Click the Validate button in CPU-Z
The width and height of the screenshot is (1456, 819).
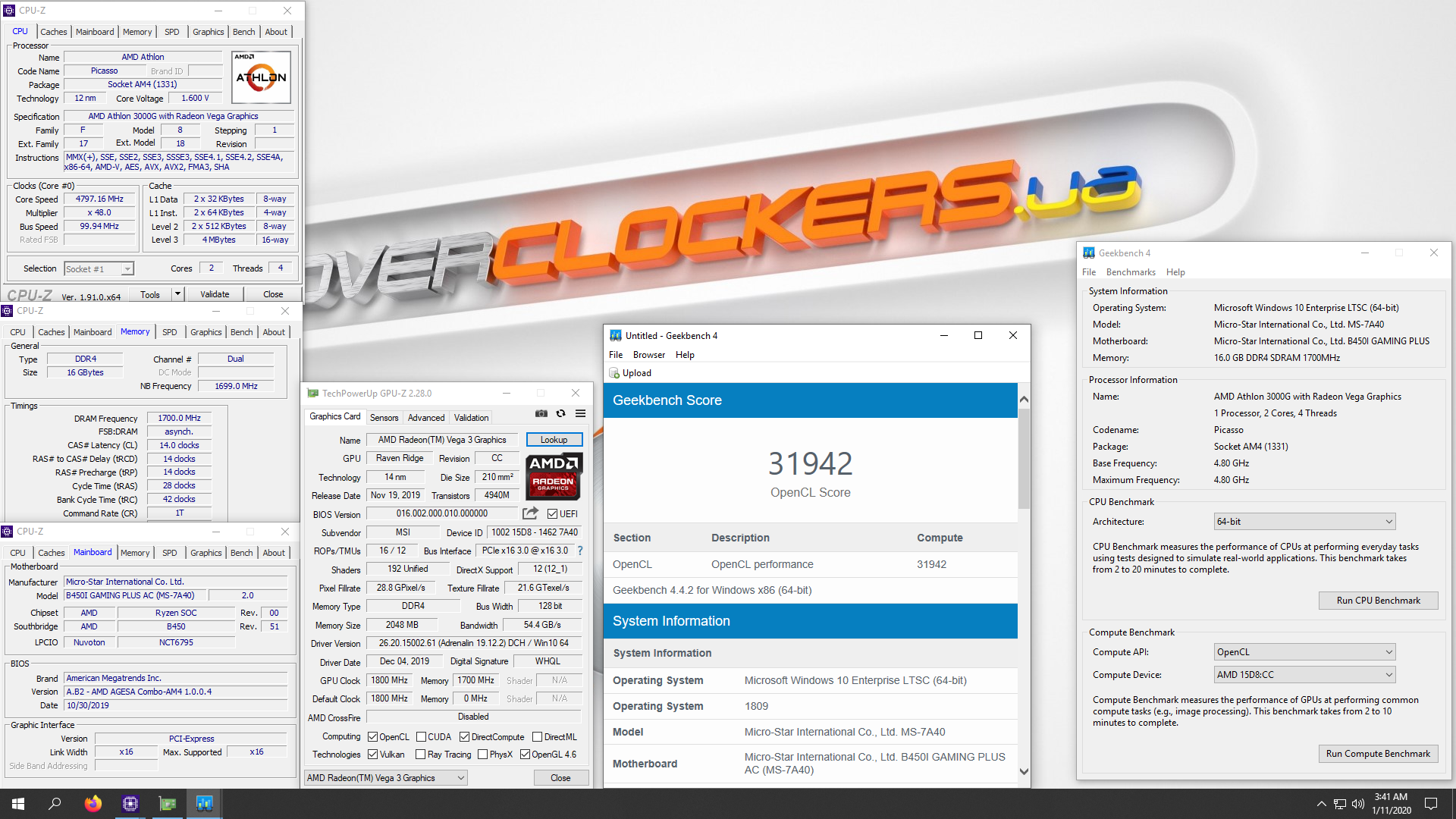coord(215,294)
